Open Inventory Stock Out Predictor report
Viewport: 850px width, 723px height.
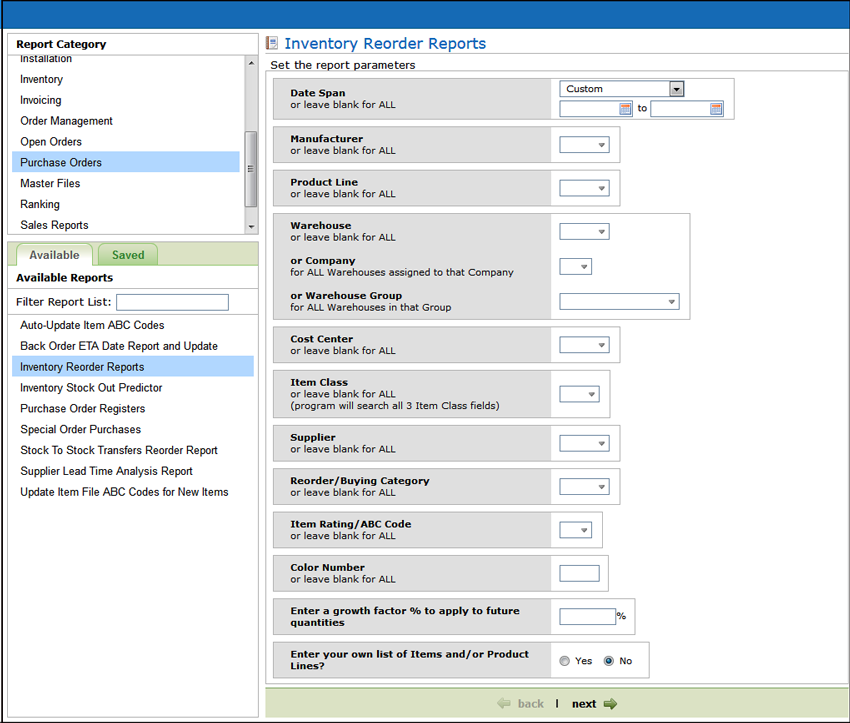pyautogui.click(x=91, y=388)
